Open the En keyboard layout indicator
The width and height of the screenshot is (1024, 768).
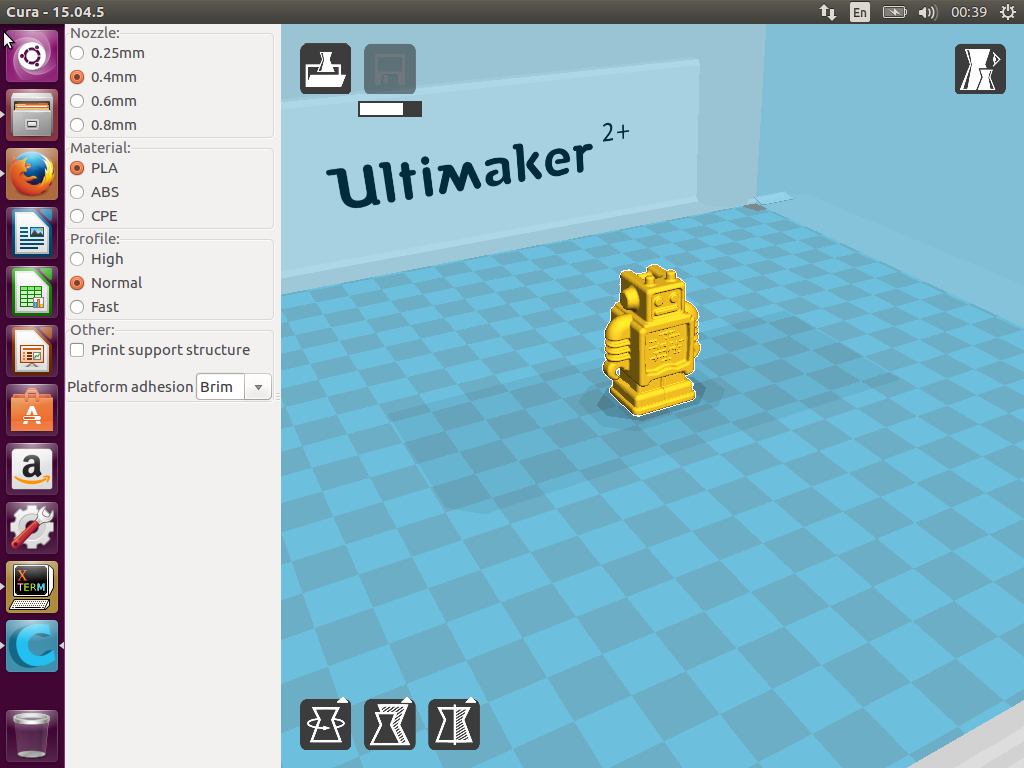[x=859, y=12]
